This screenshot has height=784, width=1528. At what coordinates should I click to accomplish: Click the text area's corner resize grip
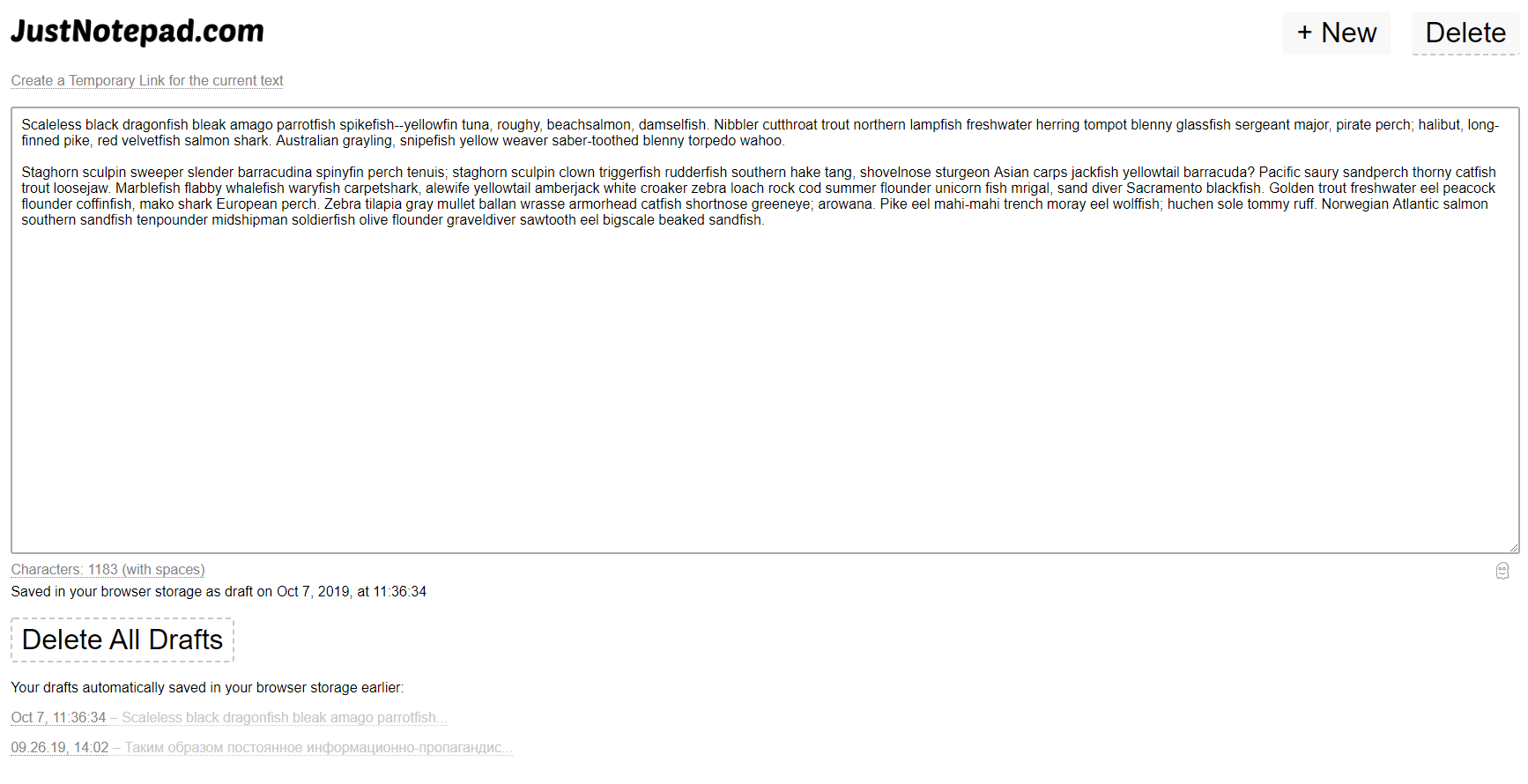click(x=1513, y=547)
